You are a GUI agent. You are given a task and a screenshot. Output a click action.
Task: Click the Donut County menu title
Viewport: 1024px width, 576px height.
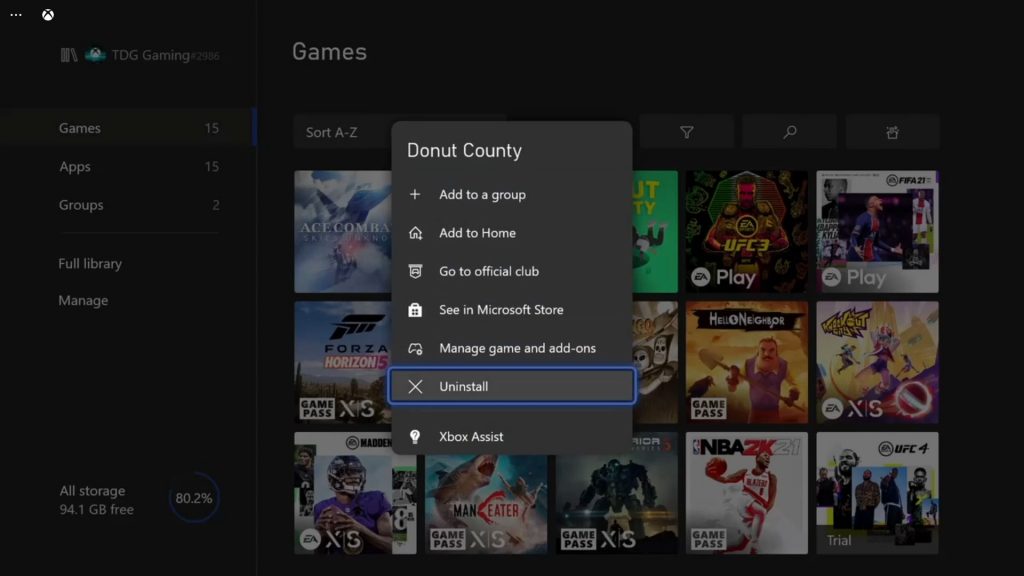(464, 150)
